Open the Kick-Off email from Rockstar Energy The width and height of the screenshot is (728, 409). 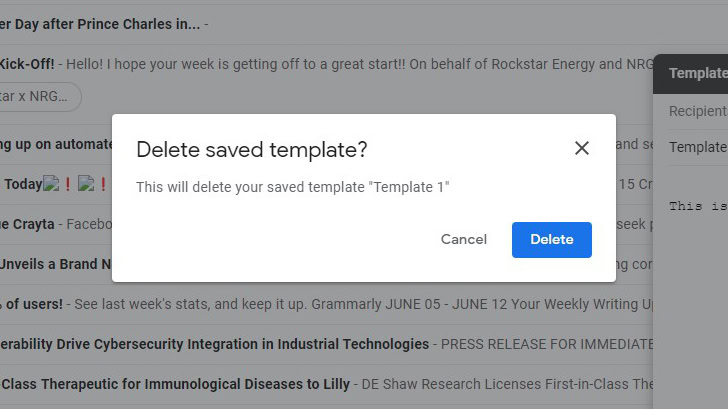tap(300, 64)
